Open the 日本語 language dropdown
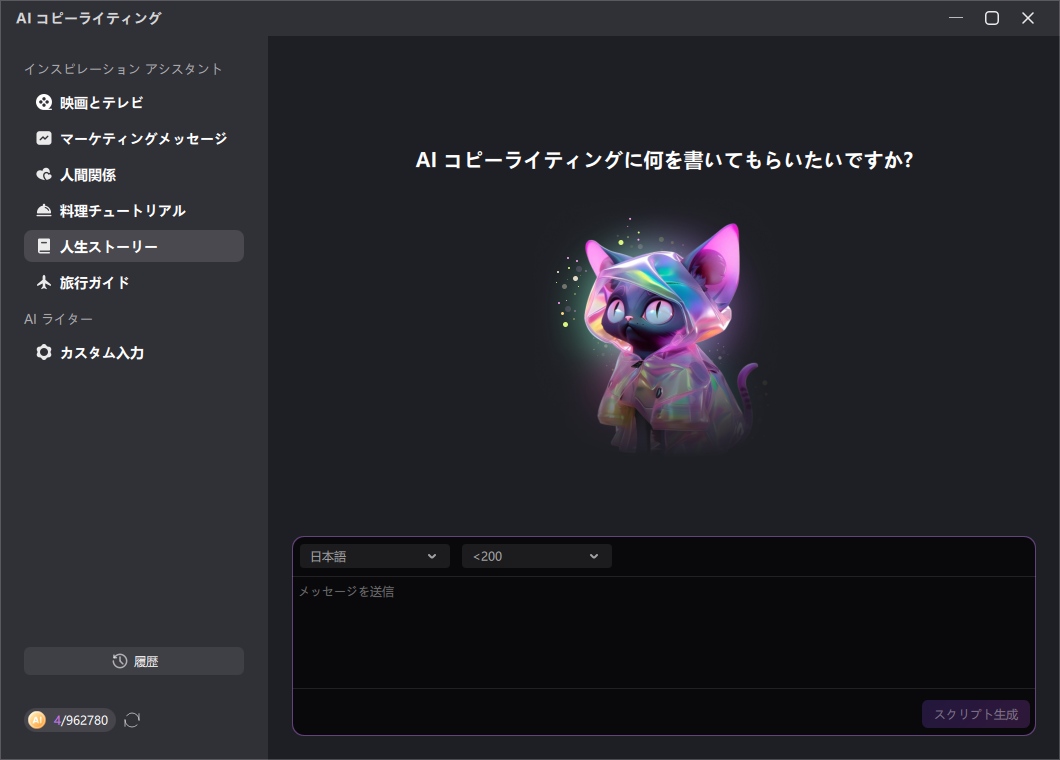The image size is (1060, 760). [374, 555]
